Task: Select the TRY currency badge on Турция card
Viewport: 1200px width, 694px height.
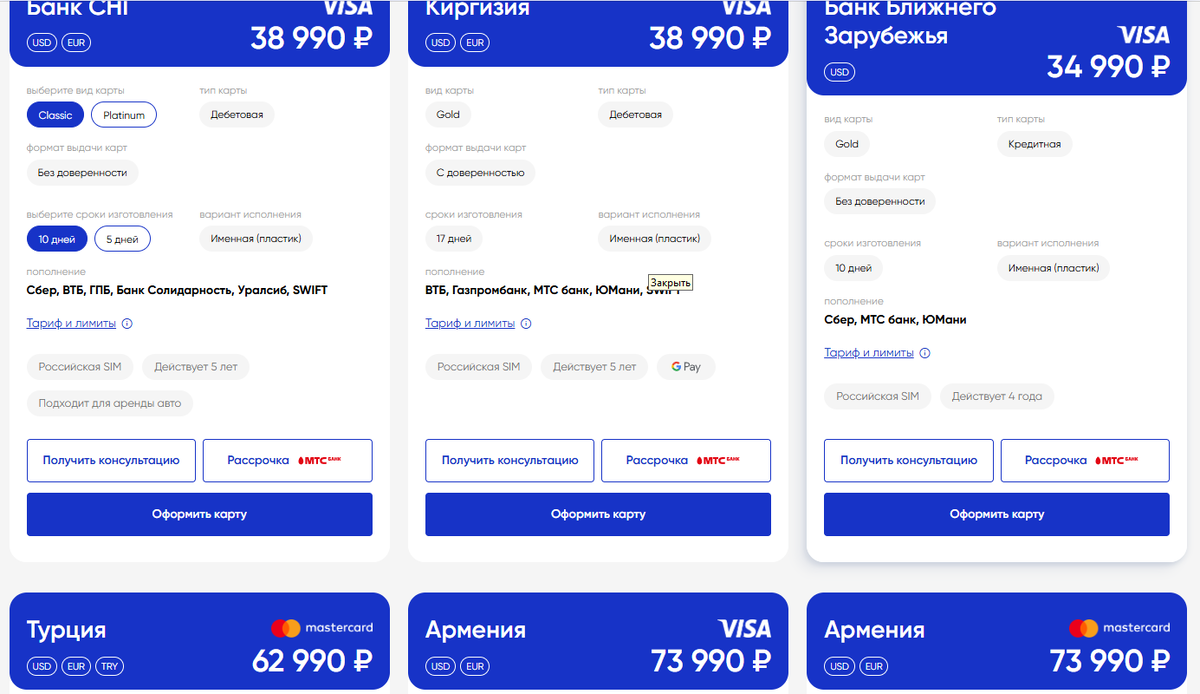Action: click(109, 666)
